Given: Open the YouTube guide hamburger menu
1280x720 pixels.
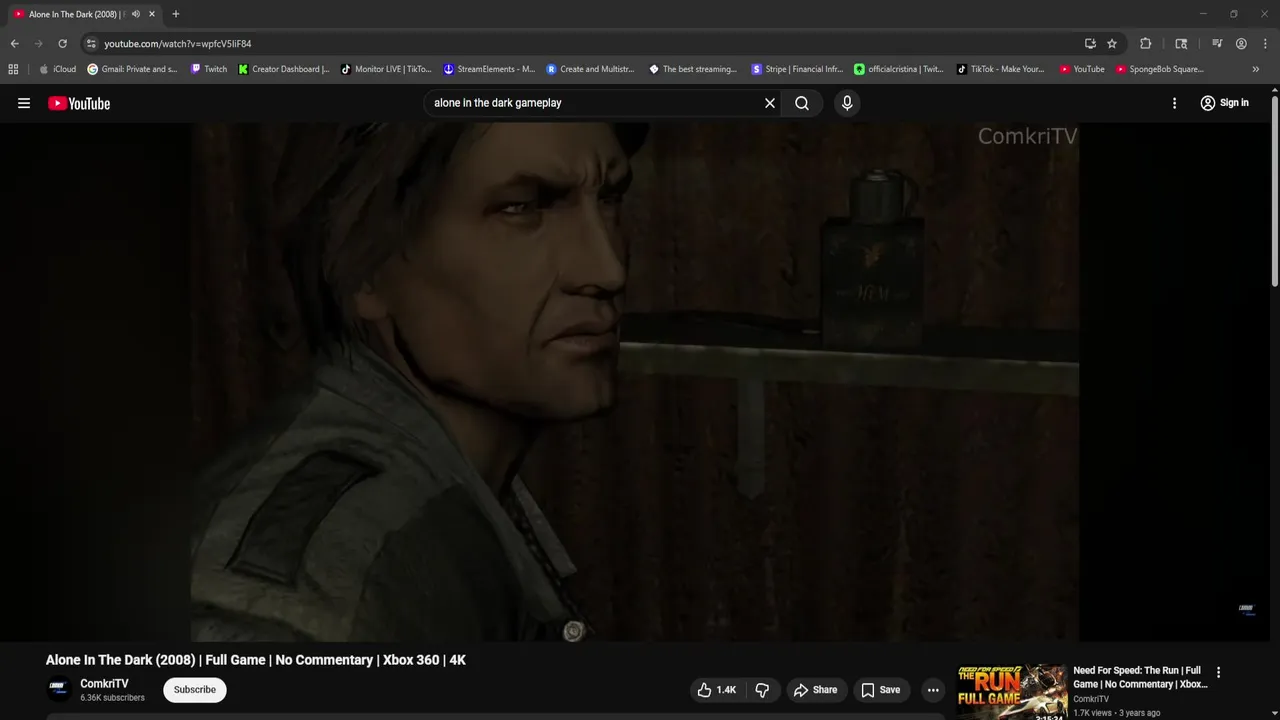Looking at the screenshot, I should click(x=24, y=103).
